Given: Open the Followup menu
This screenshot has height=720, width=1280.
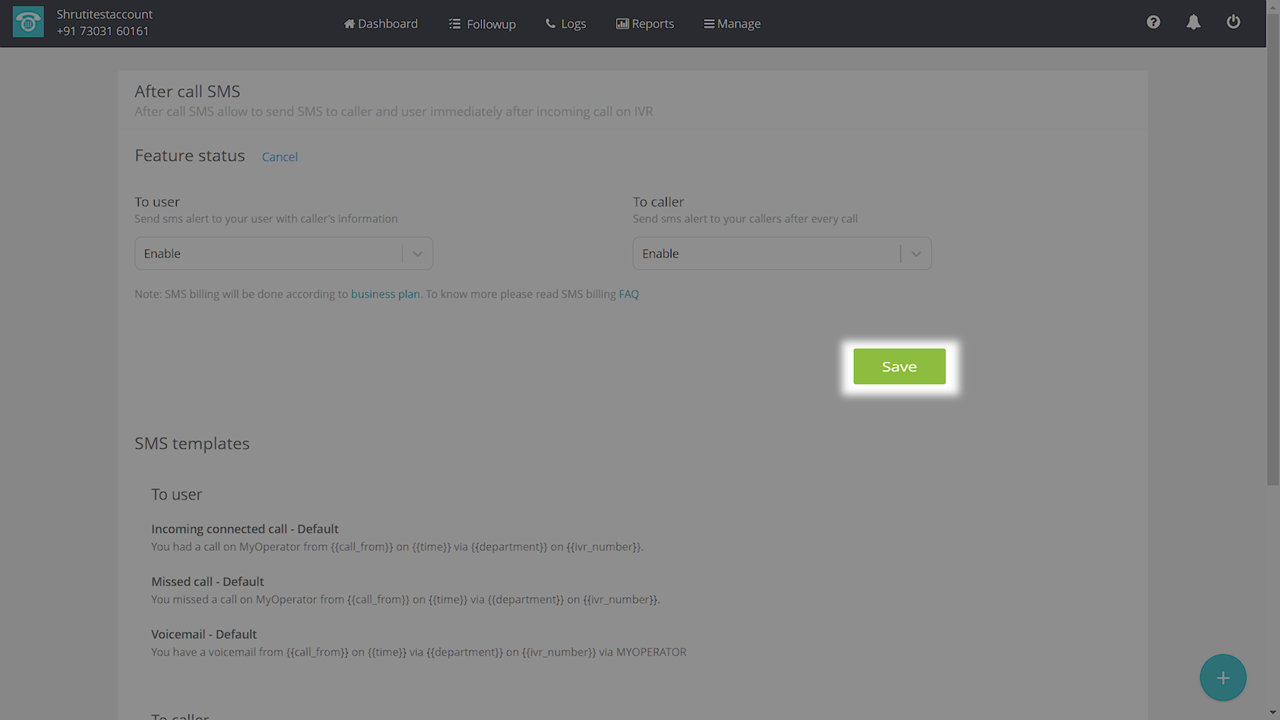Looking at the screenshot, I should click(482, 23).
